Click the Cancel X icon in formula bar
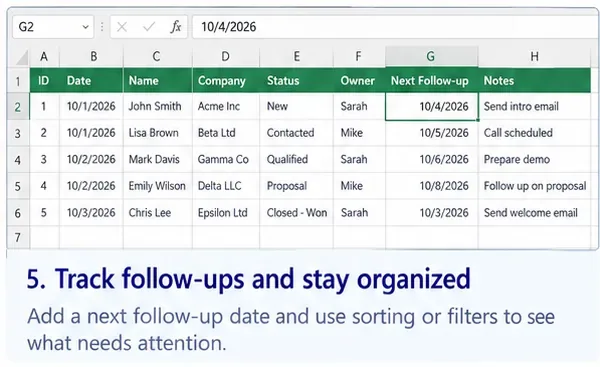The image size is (600, 367). (122, 27)
